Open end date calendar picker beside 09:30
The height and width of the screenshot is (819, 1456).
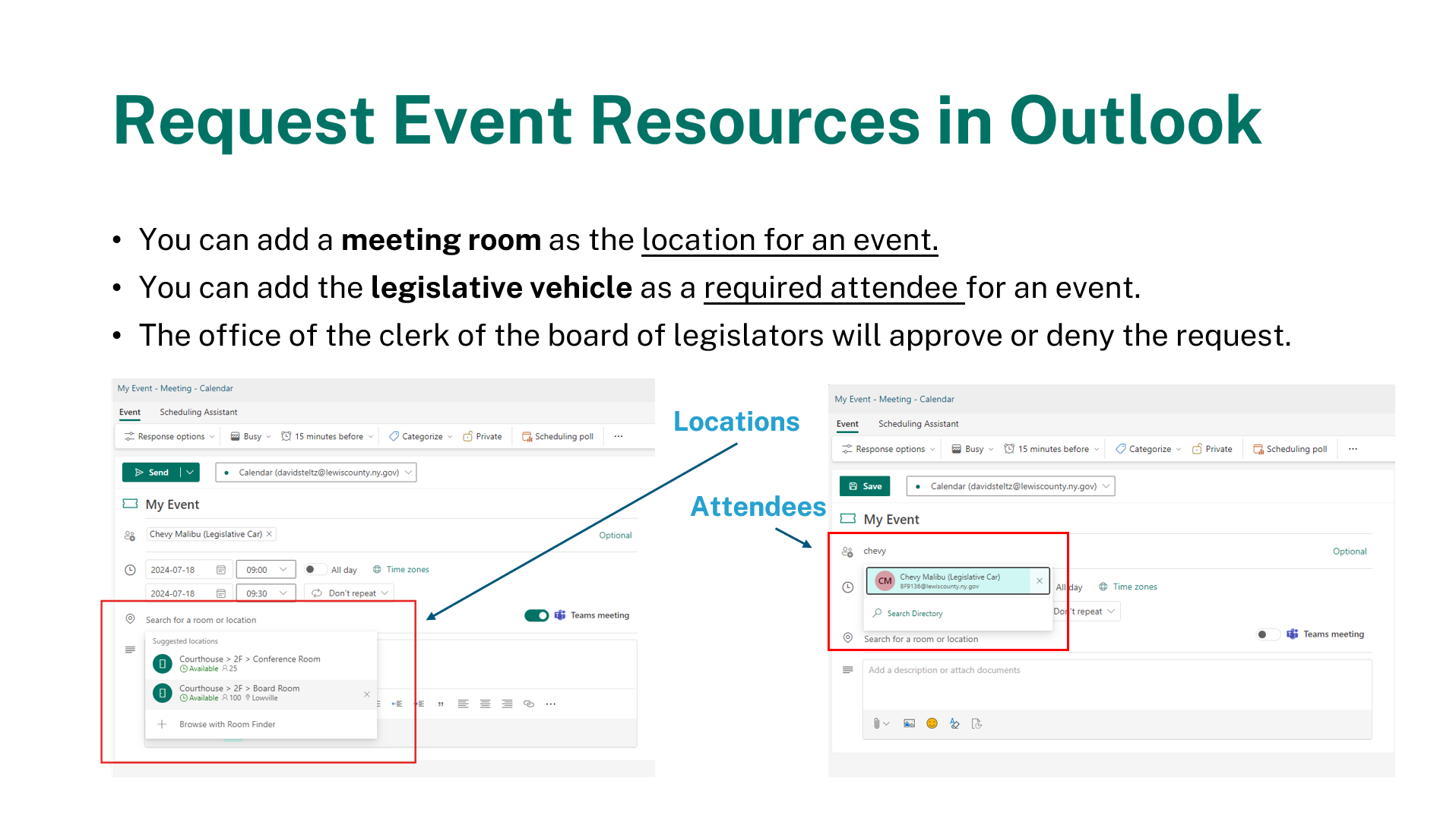221,593
